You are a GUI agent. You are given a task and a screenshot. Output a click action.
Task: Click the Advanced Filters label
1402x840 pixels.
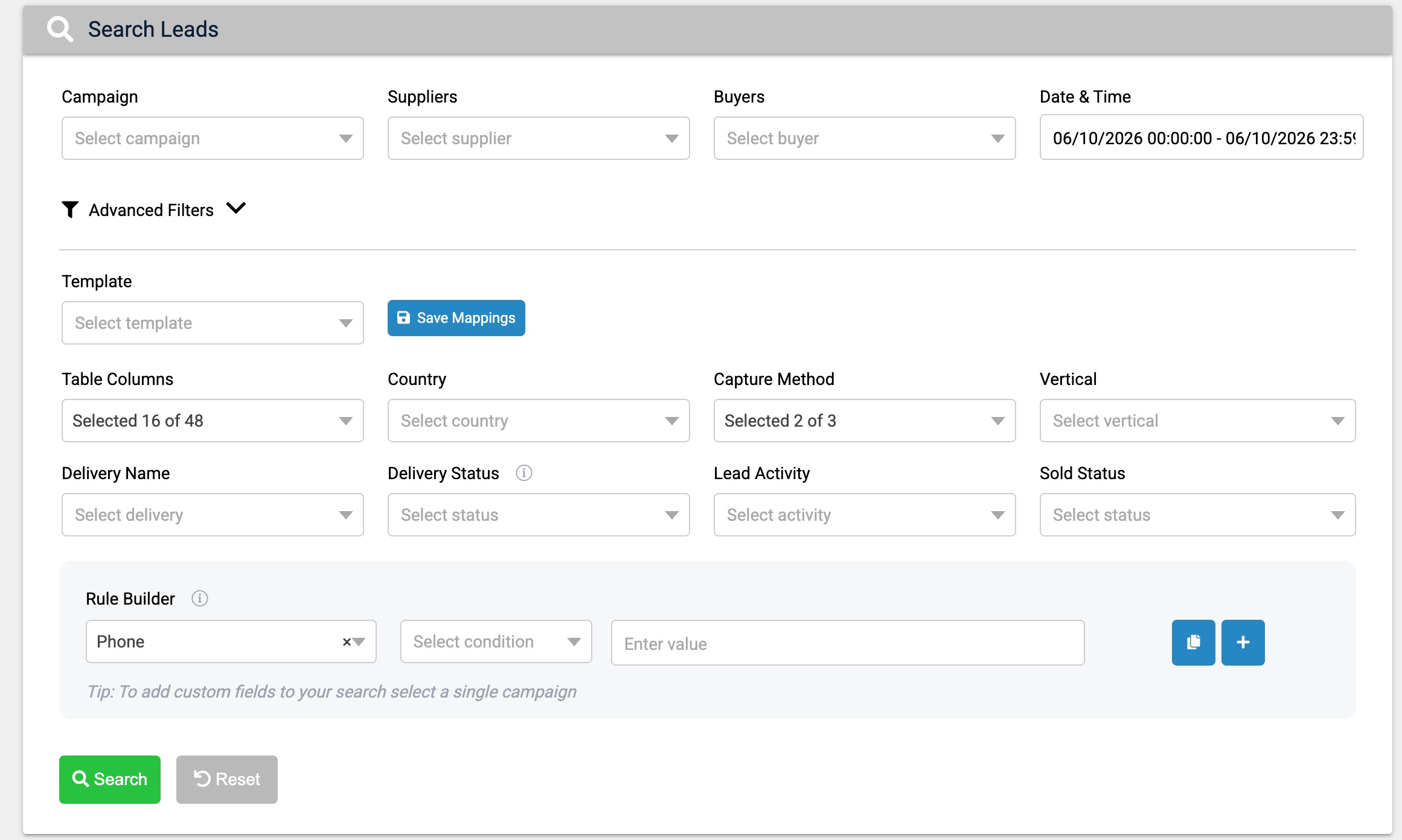(152, 210)
